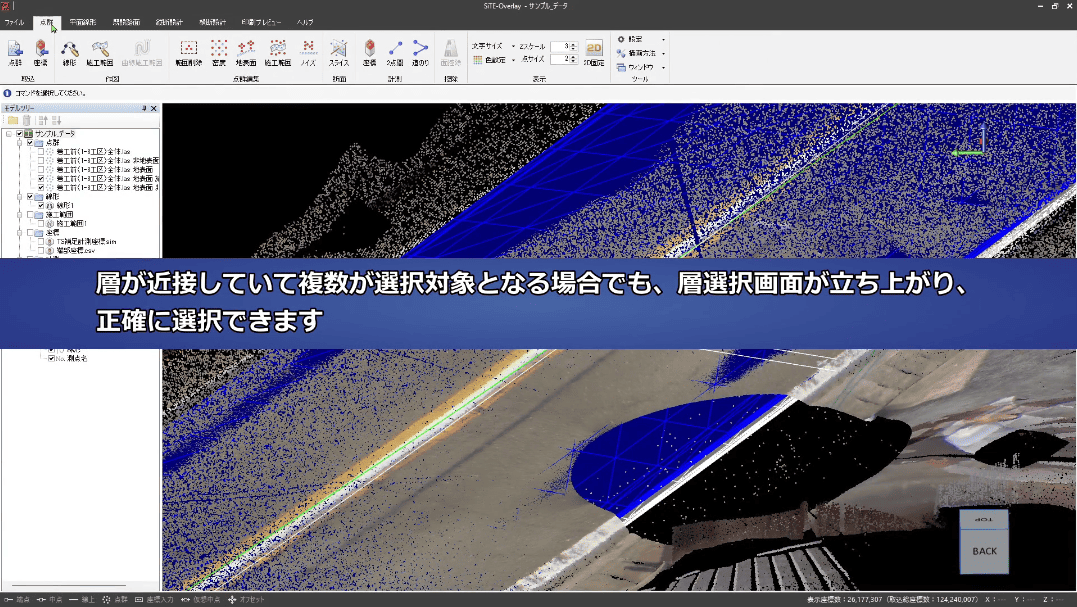Toggle the 点群 folder checkbox
Screen dimensions: 1077x607
pos(30,143)
